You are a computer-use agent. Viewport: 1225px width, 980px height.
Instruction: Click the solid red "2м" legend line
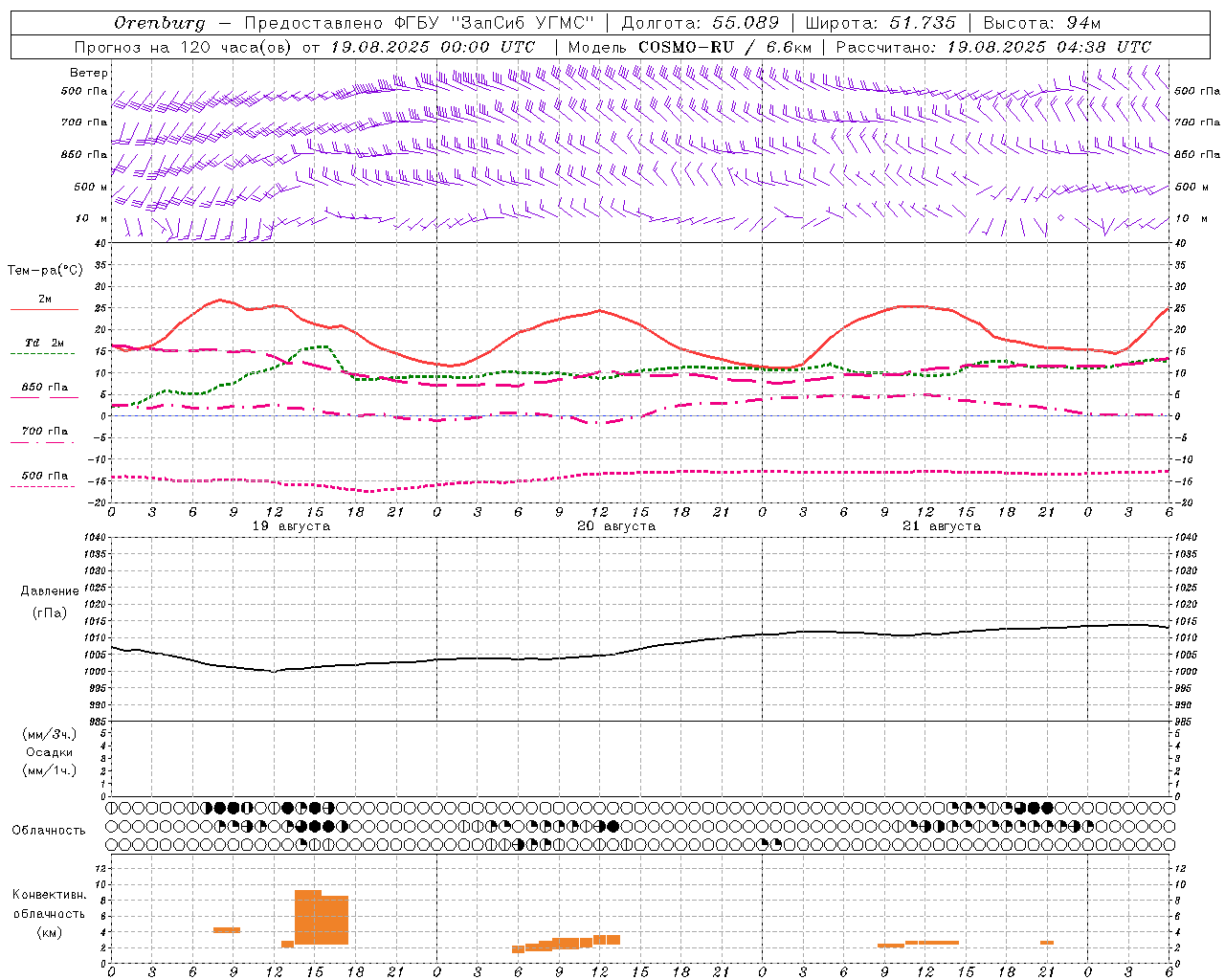[44, 309]
